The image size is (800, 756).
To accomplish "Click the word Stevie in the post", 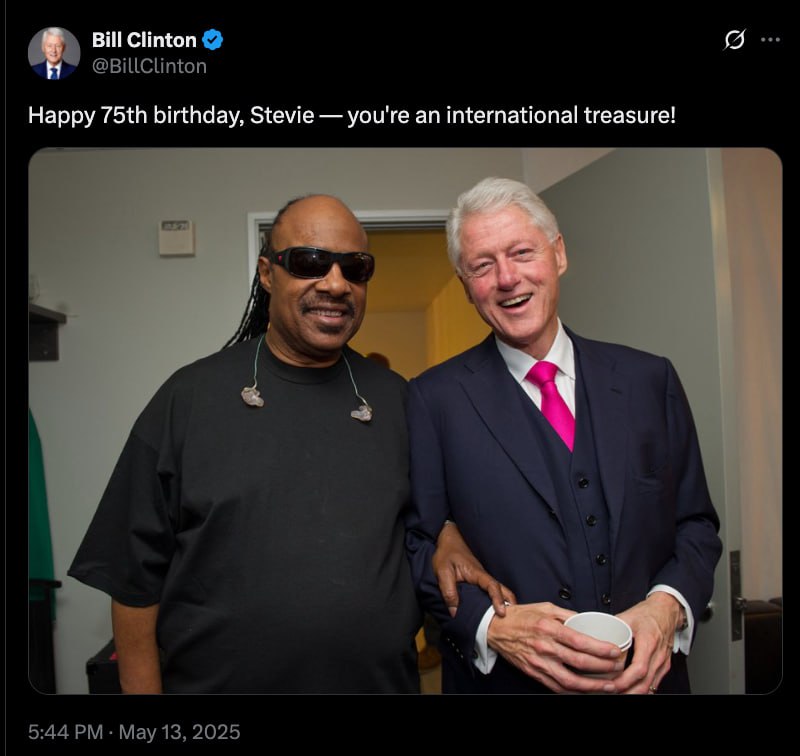I will (x=282, y=115).
